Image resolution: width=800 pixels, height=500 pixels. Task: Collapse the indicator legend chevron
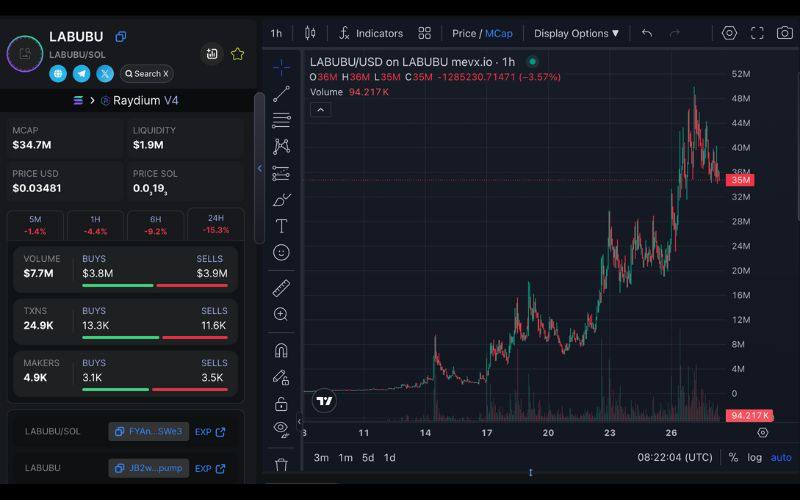320,110
